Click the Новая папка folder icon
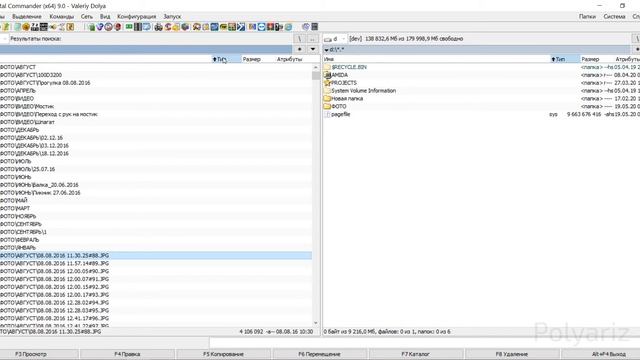This screenshot has width=640, height=360. (x=327, y=99)
